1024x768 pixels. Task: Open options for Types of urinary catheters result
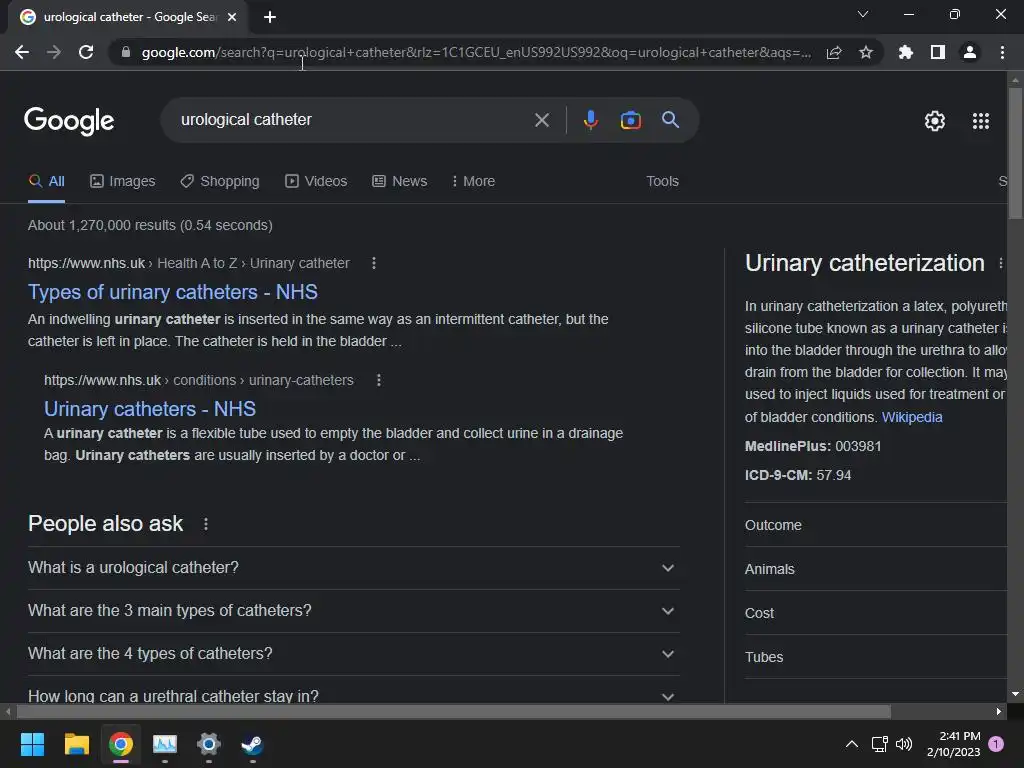click(x=374, y=263)
